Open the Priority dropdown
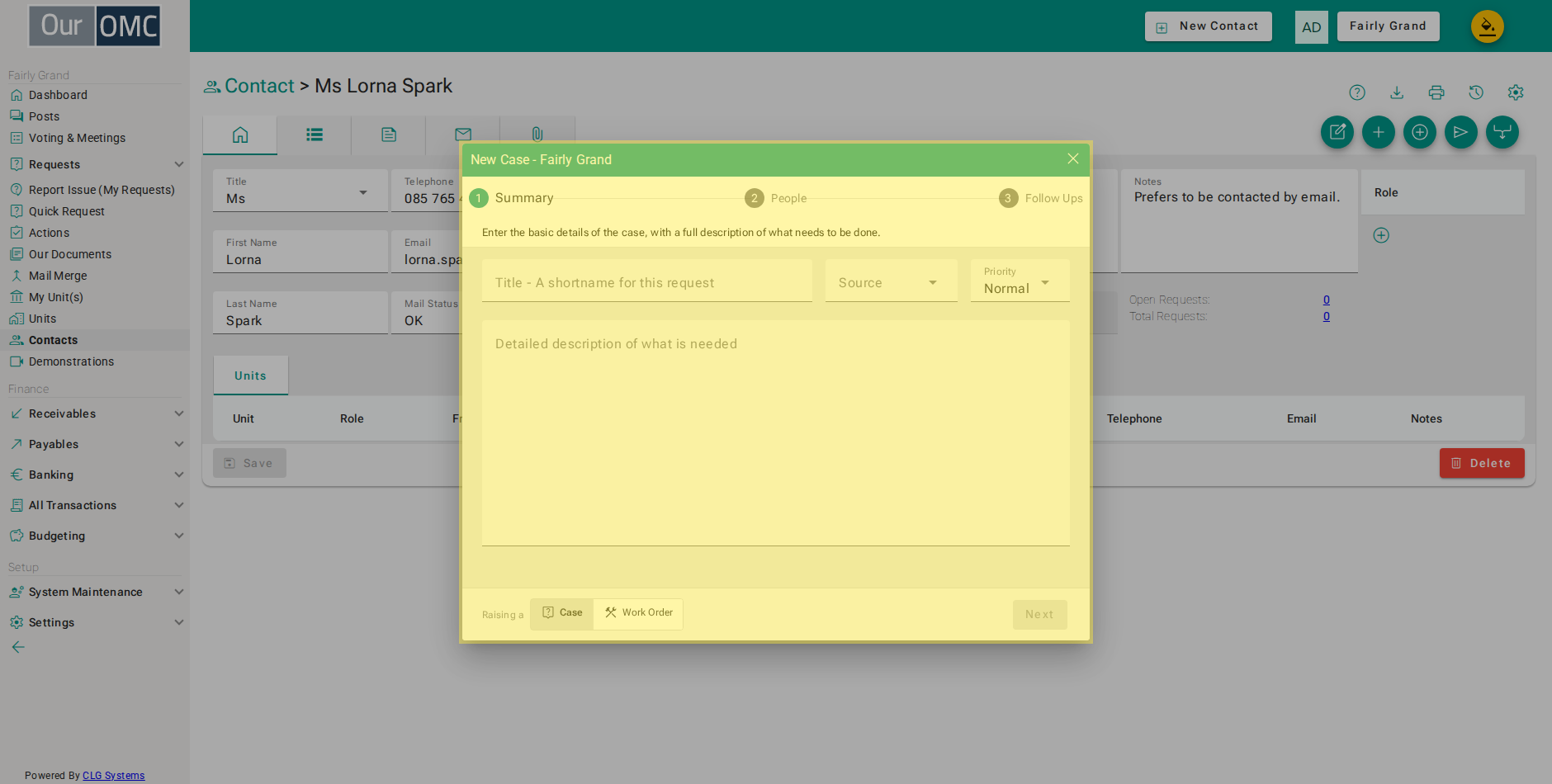Viewport: 1552px width, 784px height. pyautogui.click(x=1020, y=281)
